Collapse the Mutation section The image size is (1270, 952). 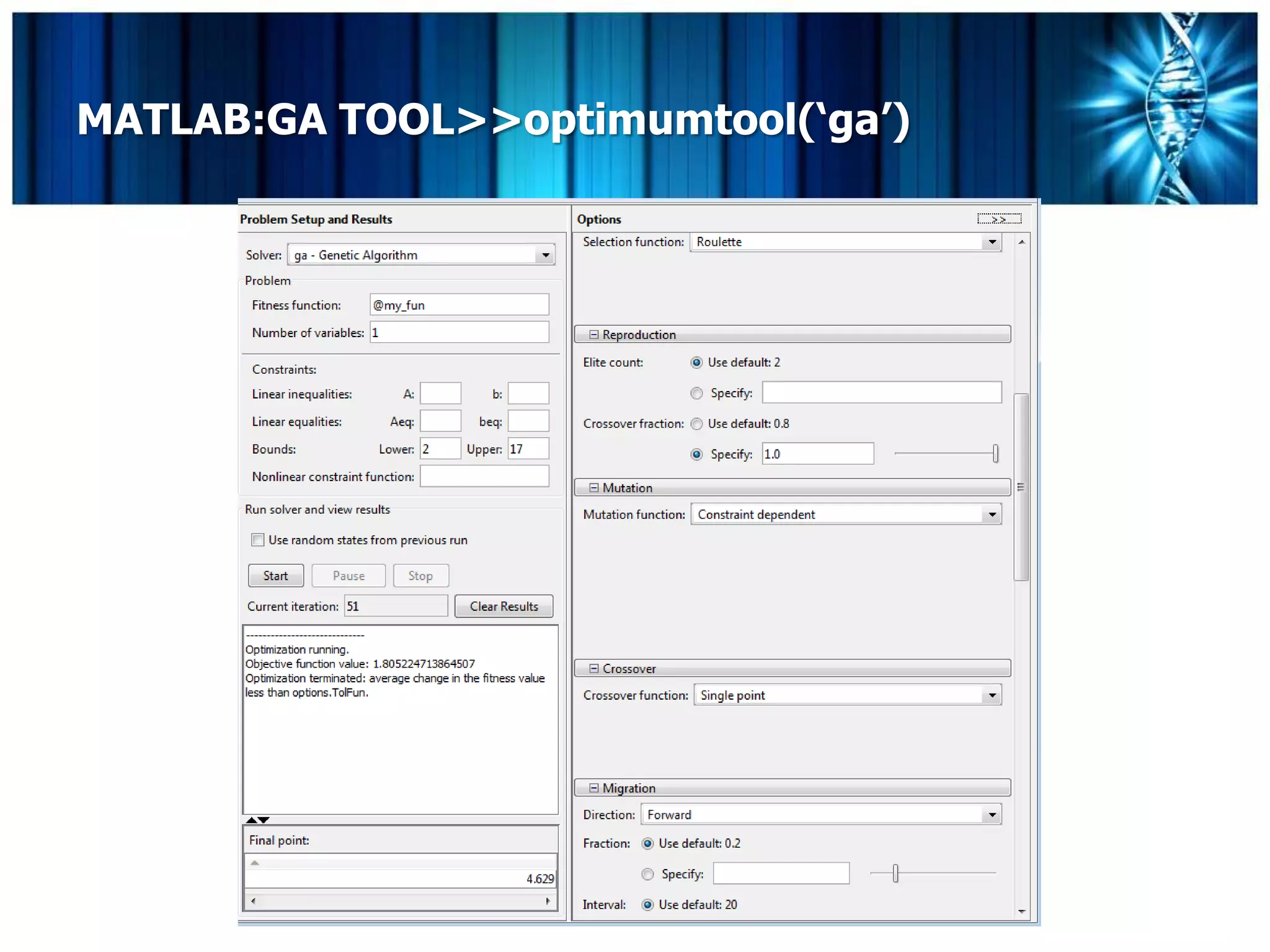coord(593,488)
